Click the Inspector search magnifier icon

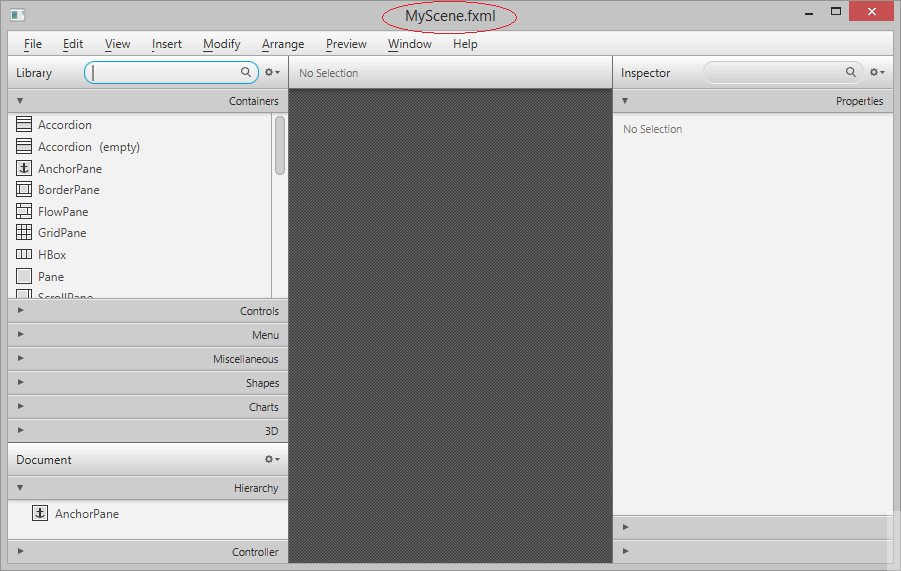pyautogui.click(x=850, y=72)
